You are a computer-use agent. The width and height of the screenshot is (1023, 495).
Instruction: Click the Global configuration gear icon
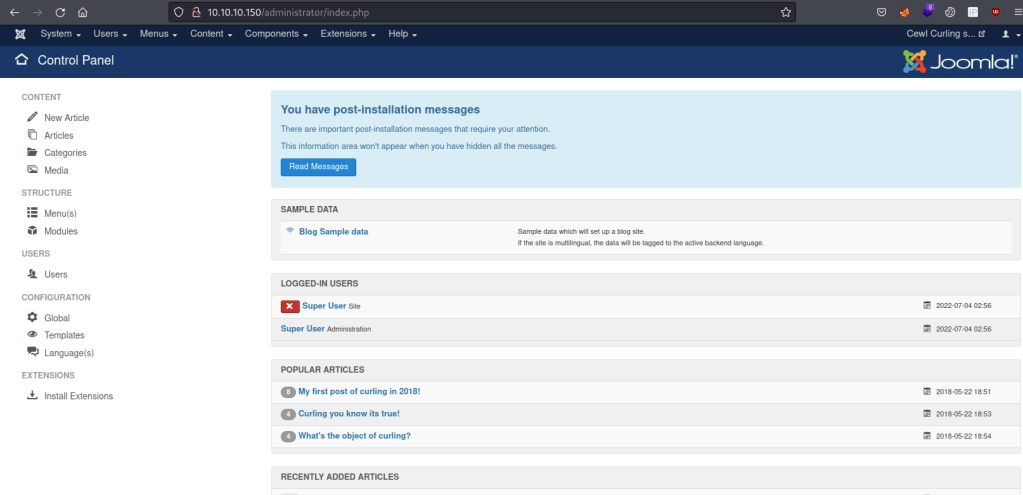[x=33, y=318]
